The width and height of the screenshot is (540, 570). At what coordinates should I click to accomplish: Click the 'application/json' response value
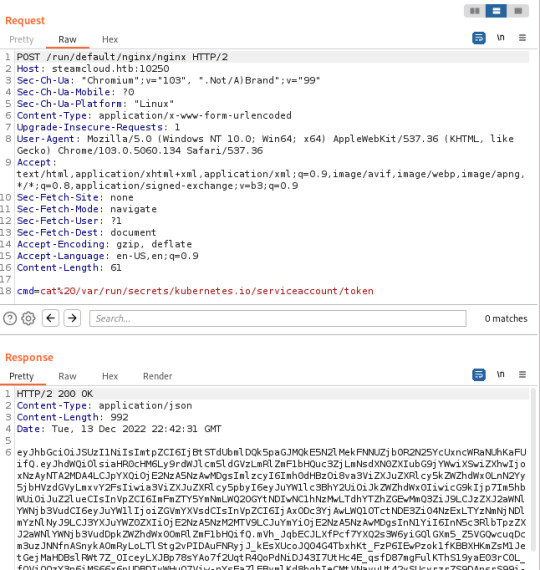pyautogui.click(x=145, y=405)
